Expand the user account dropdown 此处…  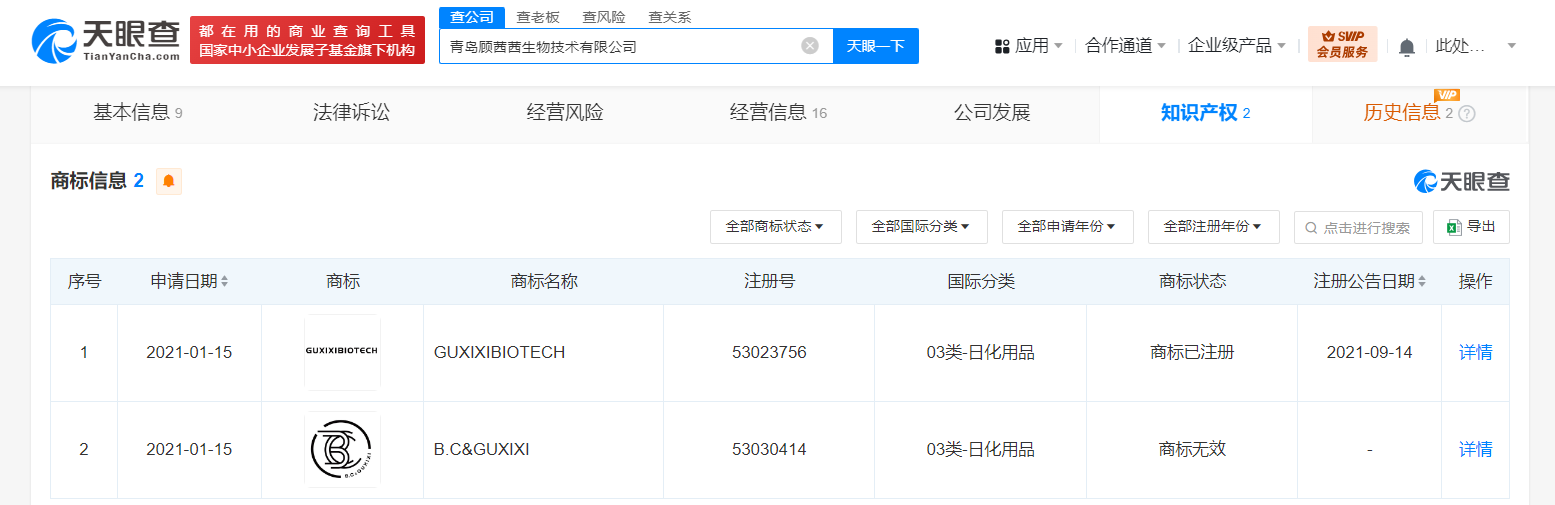(x=1476, y=46)
